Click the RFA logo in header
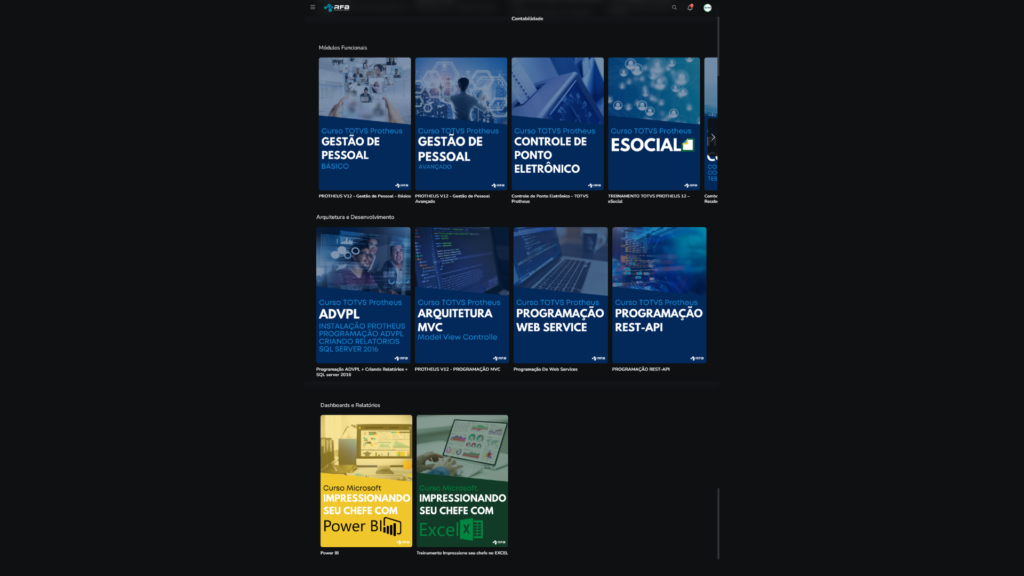 tap(337, 8)
